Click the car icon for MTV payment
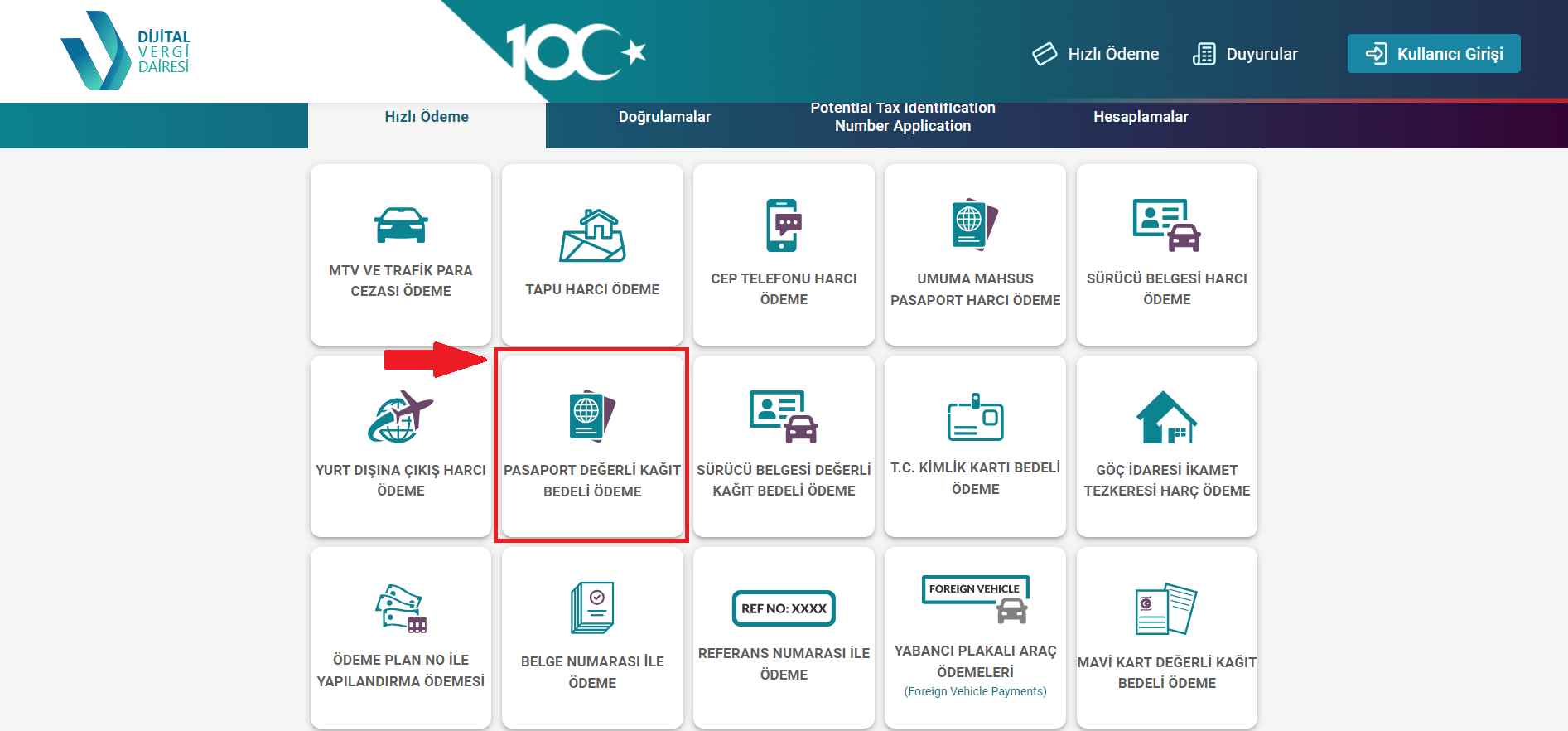The height and width of the screenshot is (731, 1568). coord(401,225)
